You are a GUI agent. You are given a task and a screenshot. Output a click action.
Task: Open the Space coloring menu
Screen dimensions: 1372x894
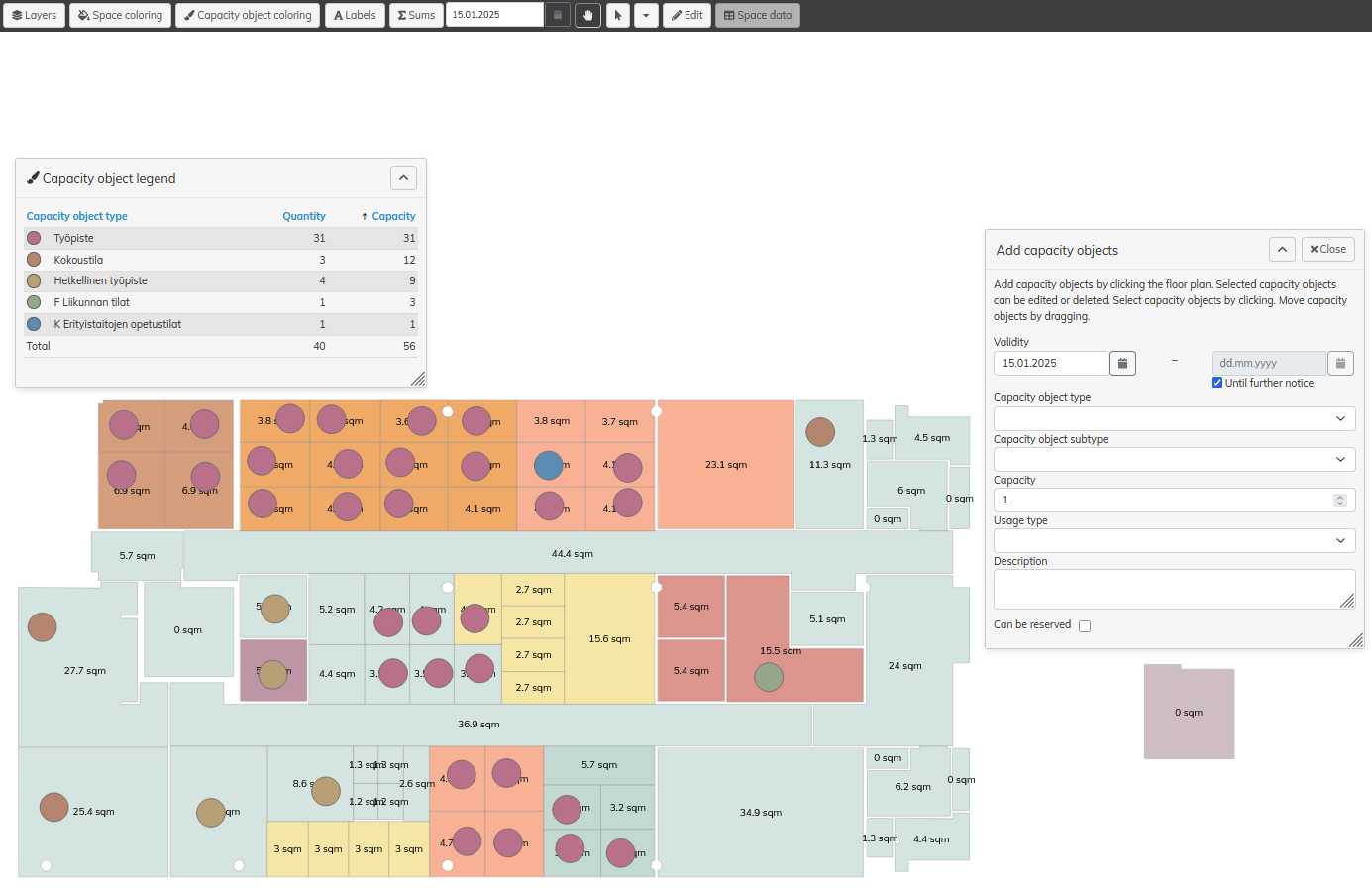click(x=121, y=15)
